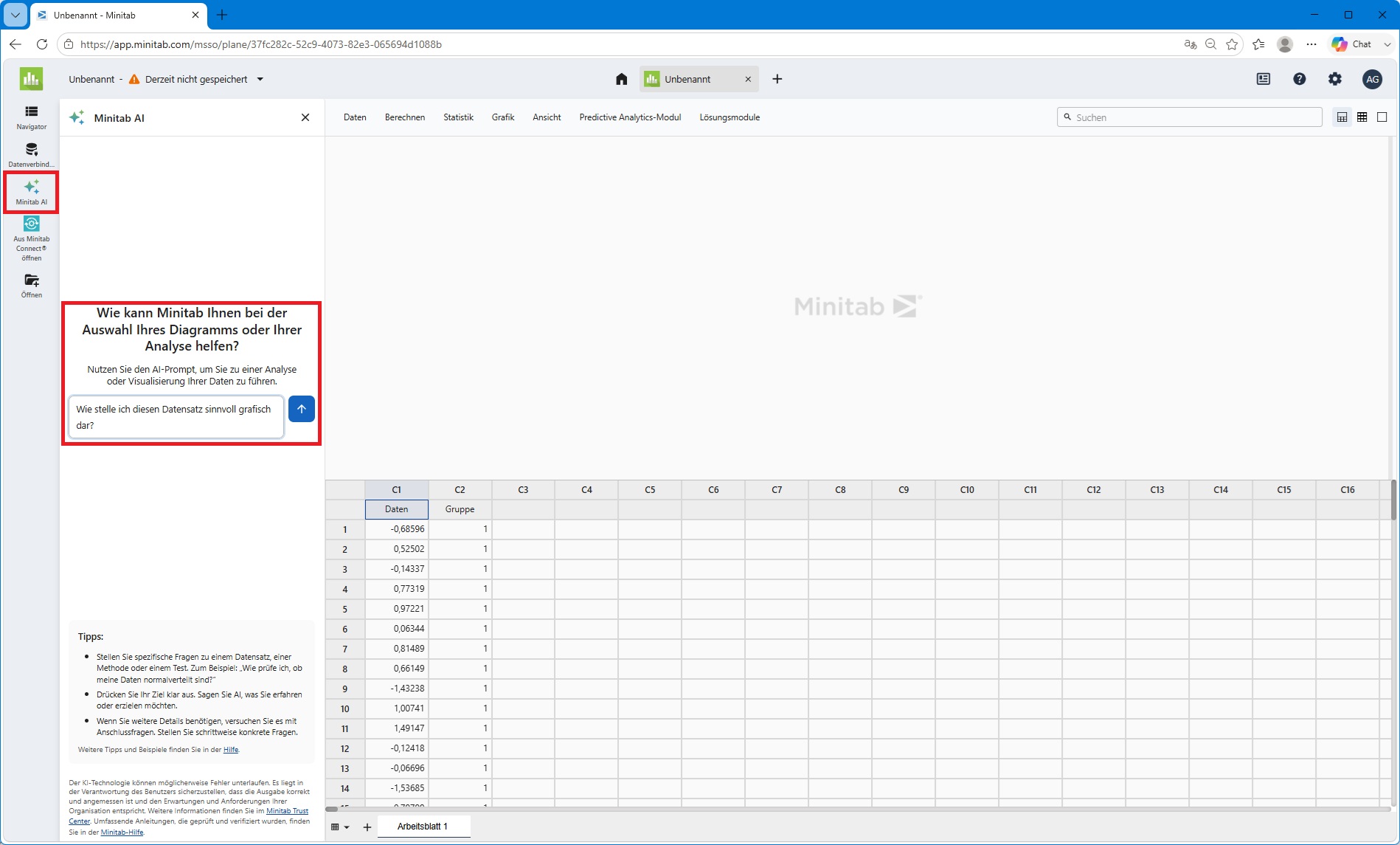Click the Gruppe column name cell
This screenshot has height=845, width=1400.
460,509
